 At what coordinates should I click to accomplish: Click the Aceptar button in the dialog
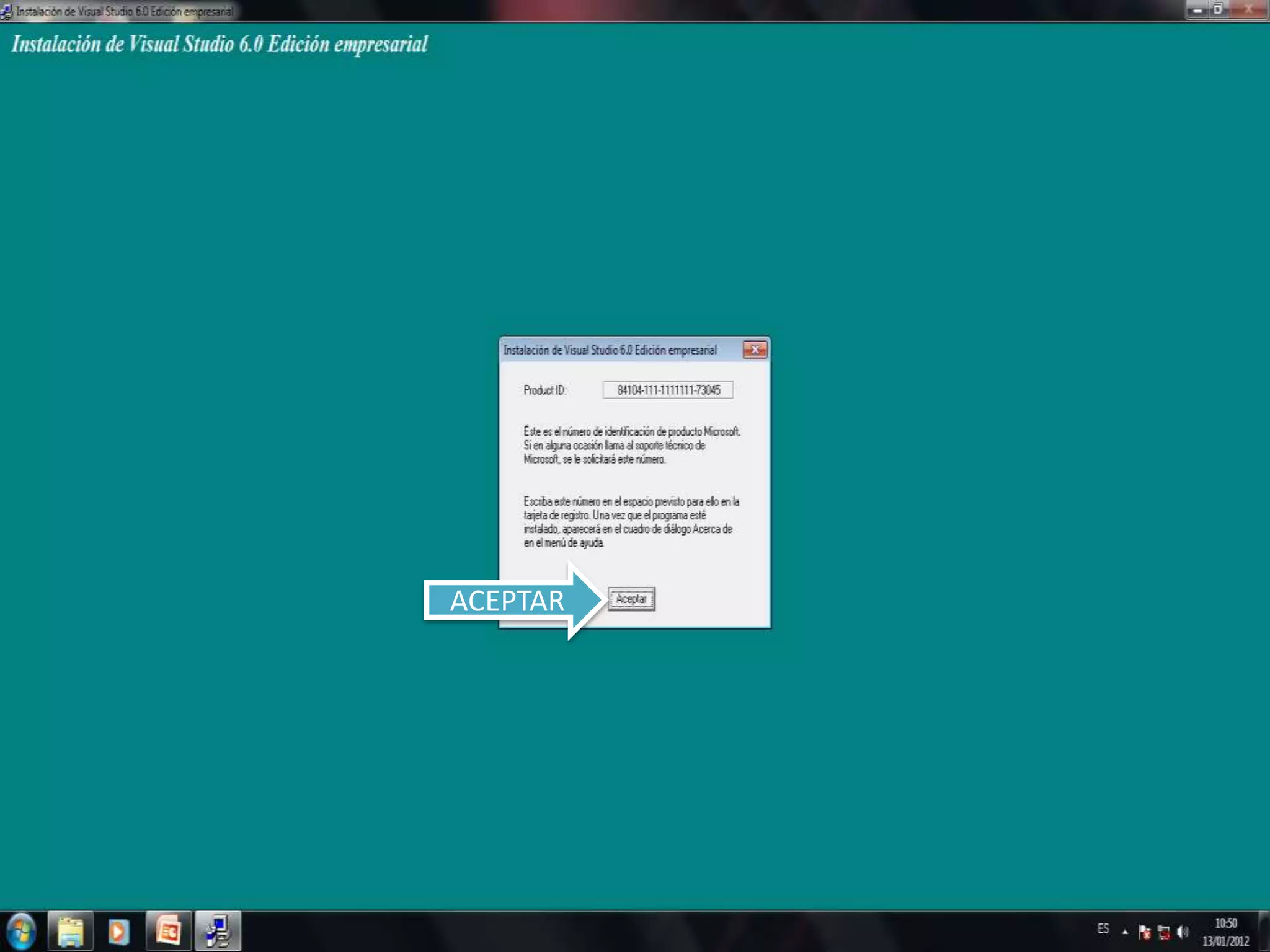631,599
